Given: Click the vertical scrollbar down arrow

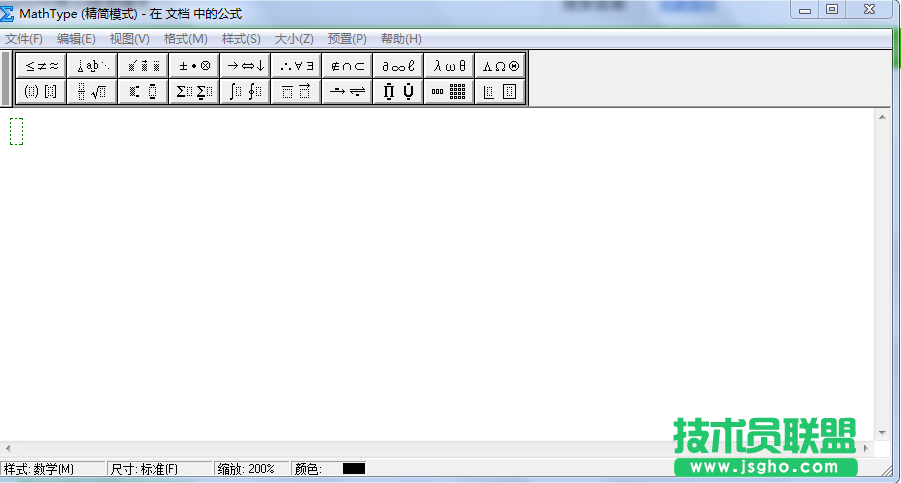Looking at the screenshot, I should 882,432.
